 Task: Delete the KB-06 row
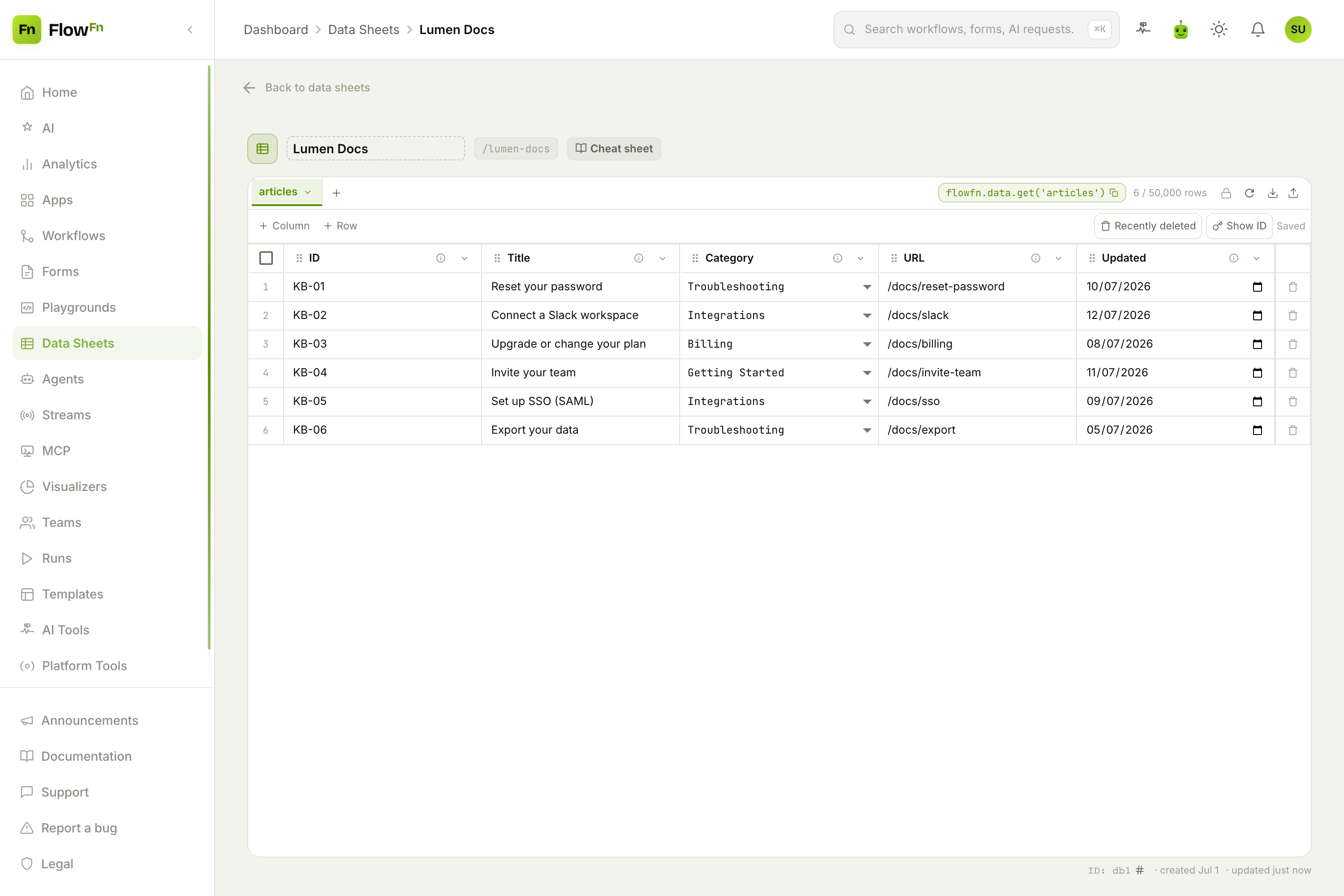coord(1293,430)
